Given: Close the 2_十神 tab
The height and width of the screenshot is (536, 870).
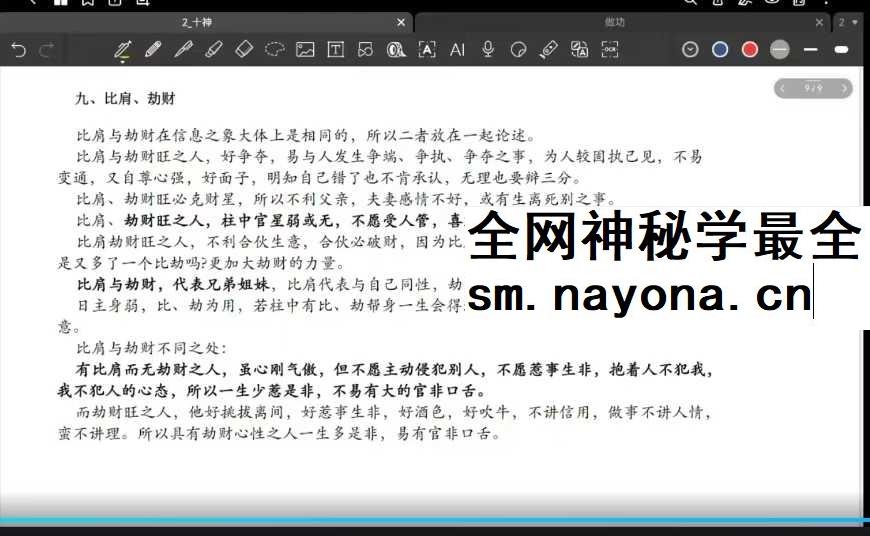Looking at the screenshot, I should [401, 23].
